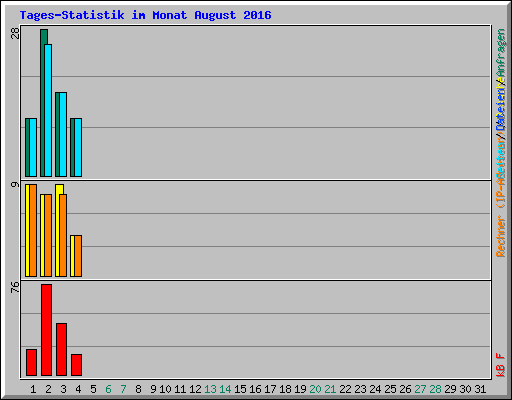Click the cyan bar for day 1 in top chart

tap(33, 147)
